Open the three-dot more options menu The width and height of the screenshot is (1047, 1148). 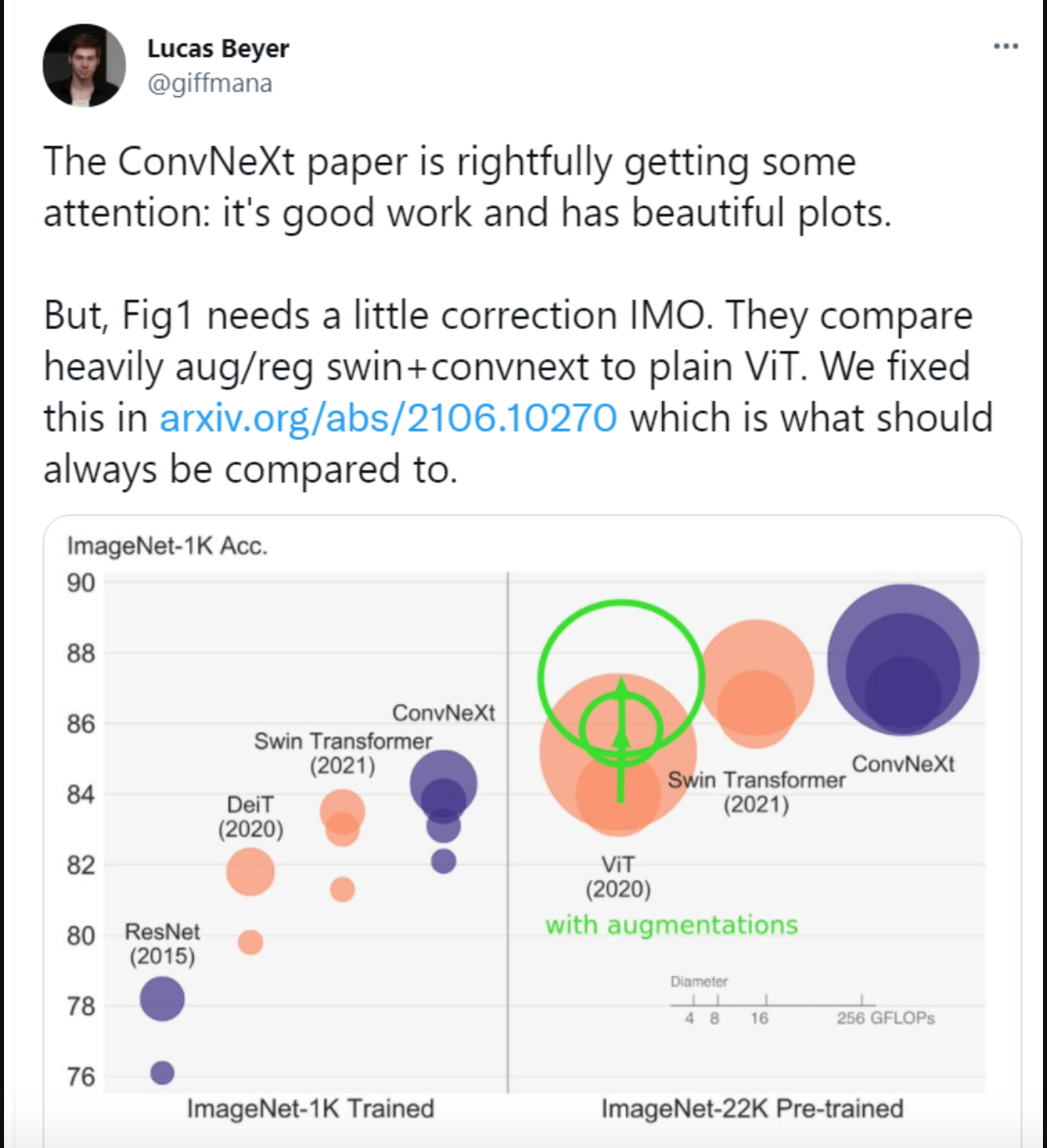click(1005, 47)
